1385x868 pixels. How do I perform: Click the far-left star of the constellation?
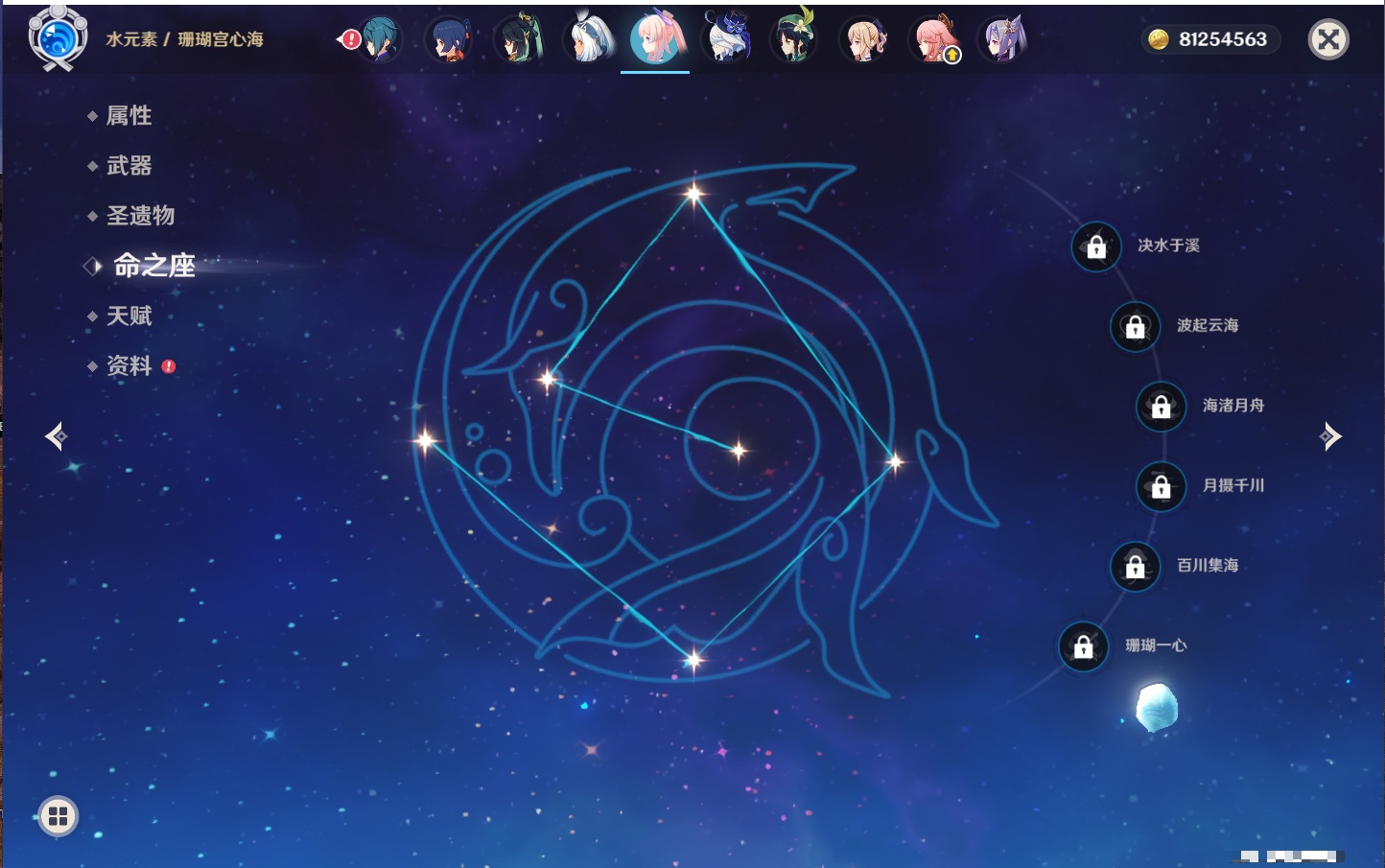(x=425, y=440)
